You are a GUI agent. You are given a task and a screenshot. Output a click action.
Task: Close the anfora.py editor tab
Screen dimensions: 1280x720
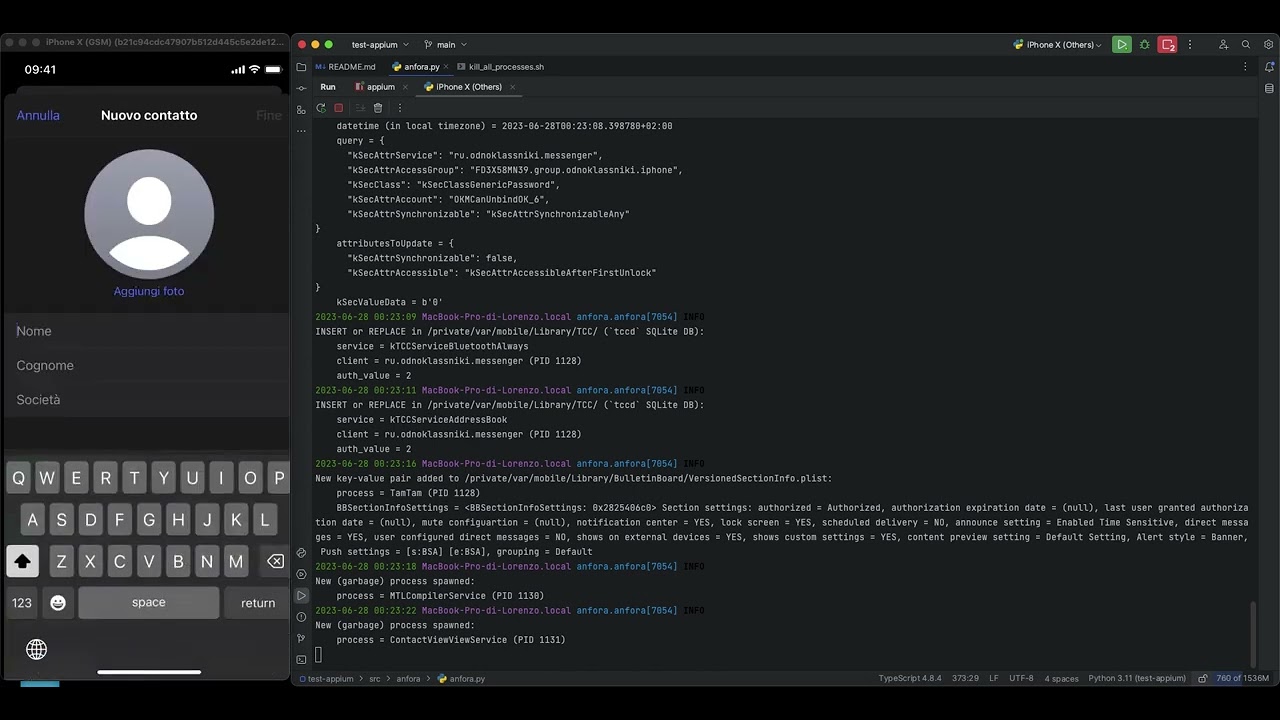446,67
